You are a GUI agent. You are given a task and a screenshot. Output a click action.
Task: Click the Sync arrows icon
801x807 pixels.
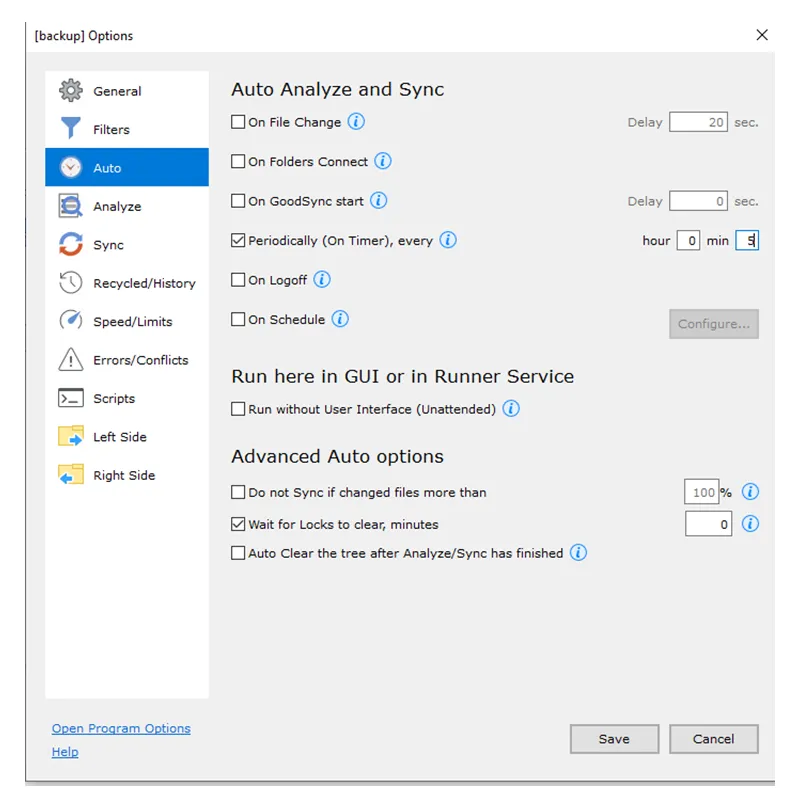point(71,244)
